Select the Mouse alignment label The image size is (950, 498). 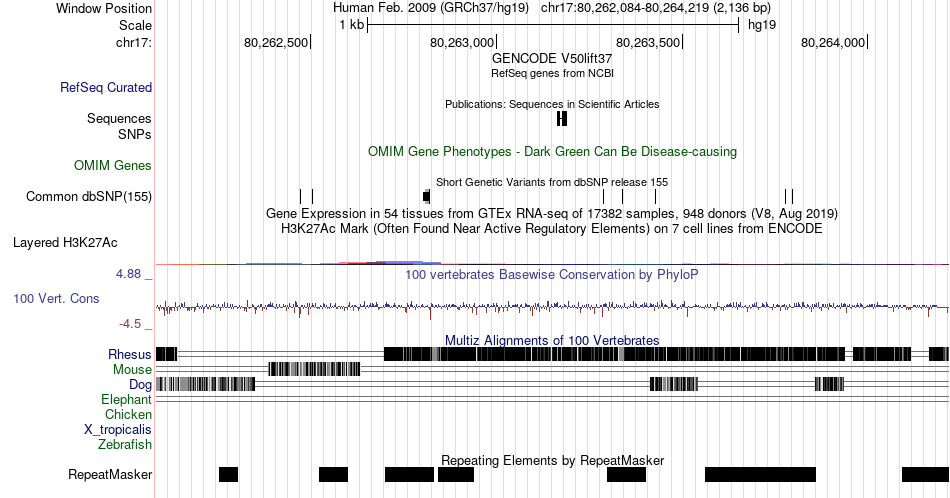pos(132,369)
